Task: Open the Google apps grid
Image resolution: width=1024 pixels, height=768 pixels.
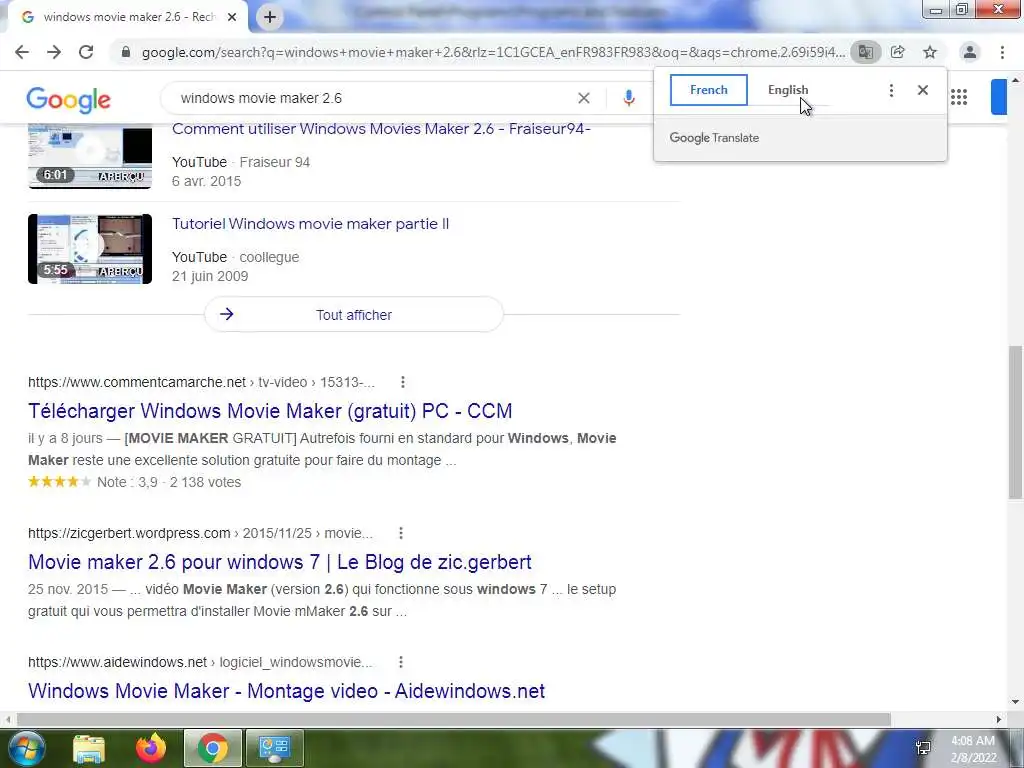Action: click(959, 98)
